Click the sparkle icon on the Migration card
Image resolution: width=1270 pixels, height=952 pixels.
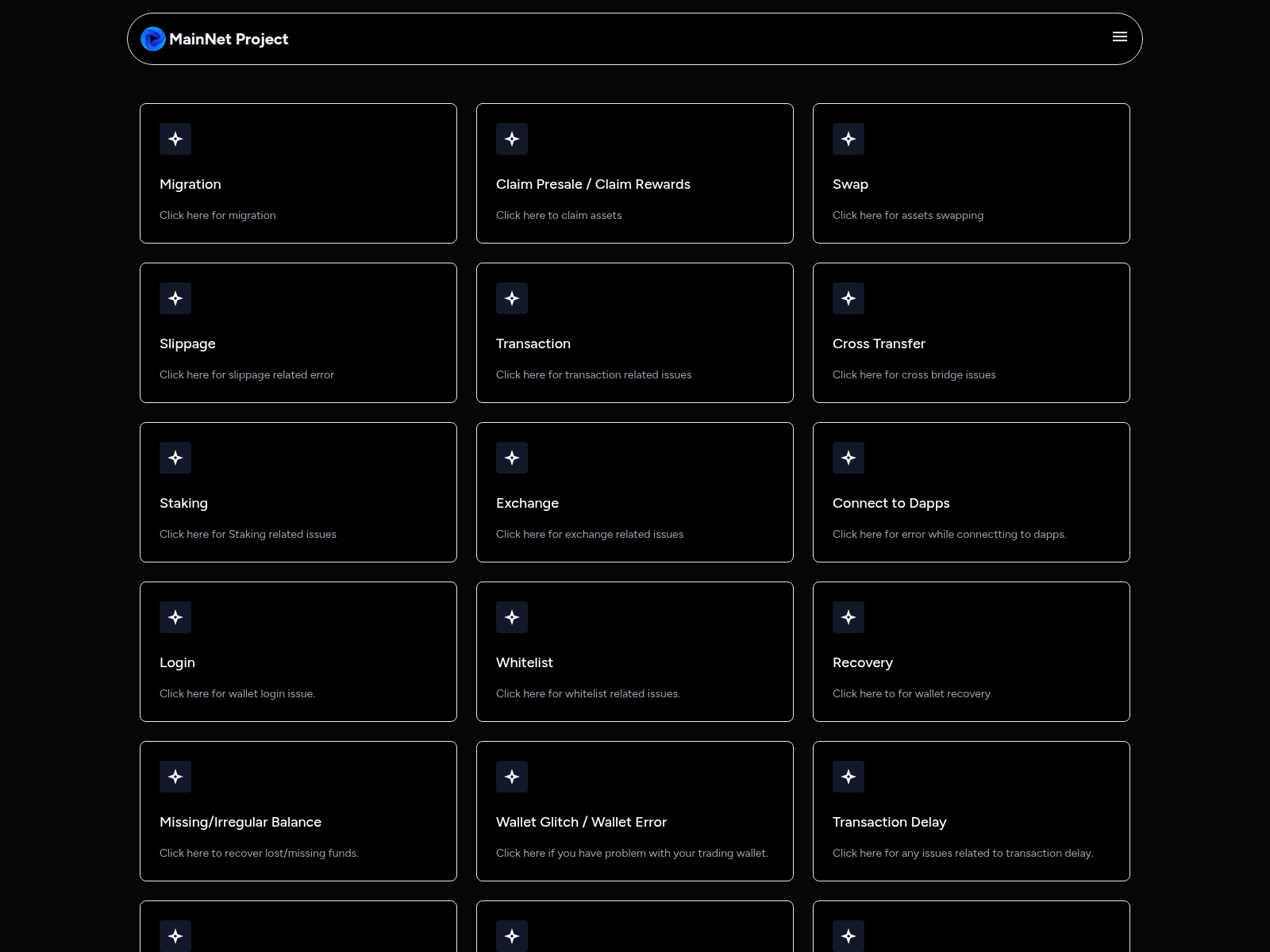[175, 139]
